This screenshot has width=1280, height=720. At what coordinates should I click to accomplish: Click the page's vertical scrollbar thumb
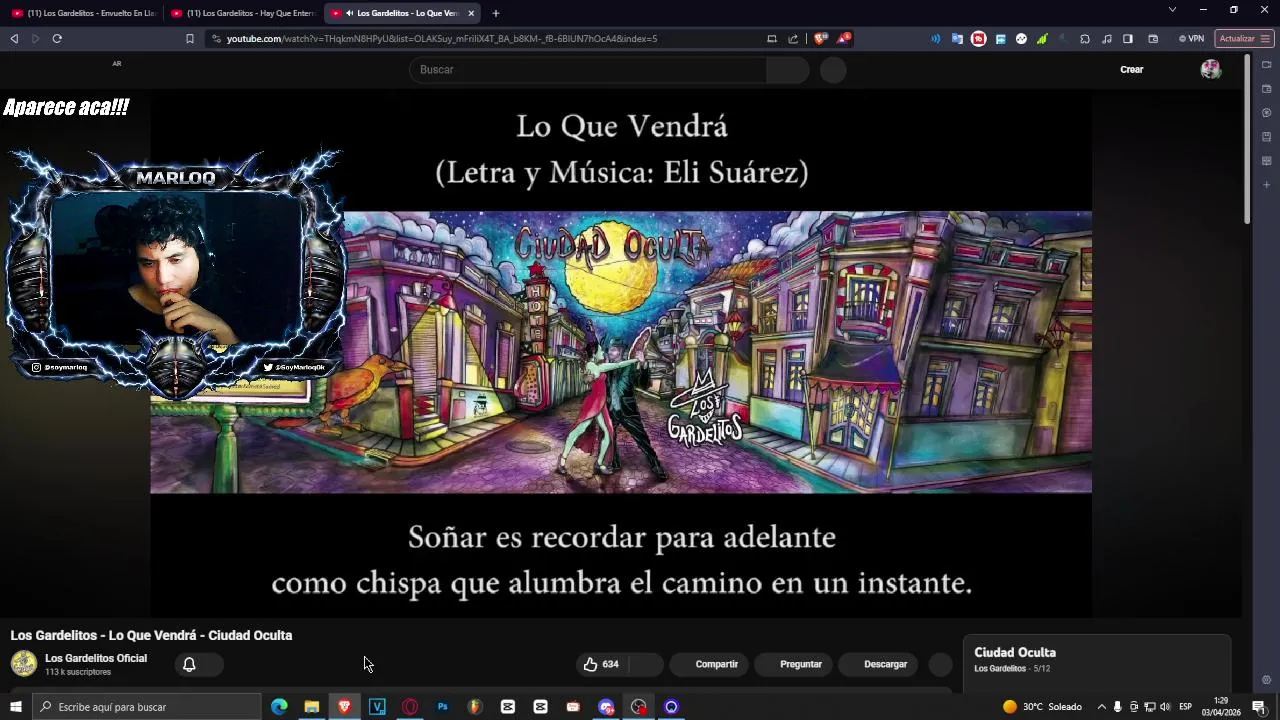click(1246, 139)
